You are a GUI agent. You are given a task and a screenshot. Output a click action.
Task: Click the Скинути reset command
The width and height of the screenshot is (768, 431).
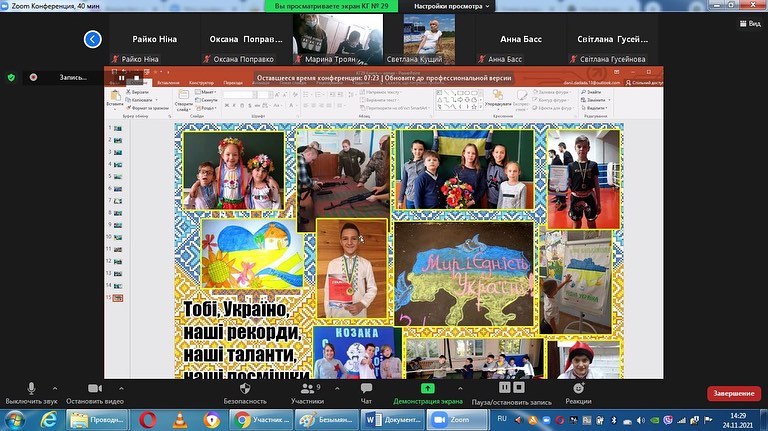206,100
